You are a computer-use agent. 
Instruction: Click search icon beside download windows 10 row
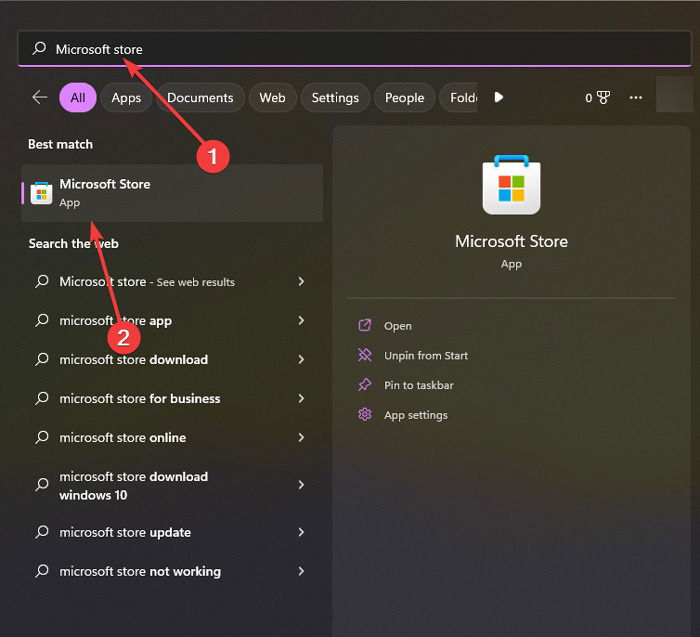[x=42, y=484]
